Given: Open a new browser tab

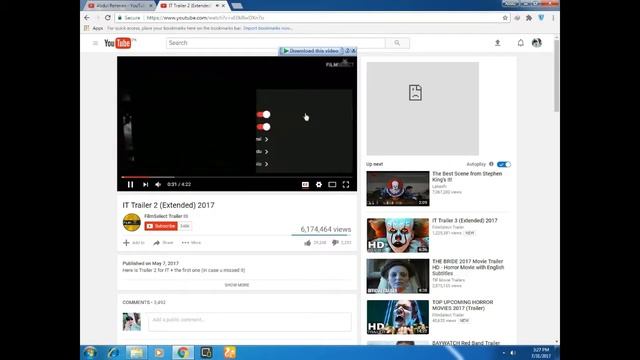Looking at the screenshot, I should coord(237,6).
